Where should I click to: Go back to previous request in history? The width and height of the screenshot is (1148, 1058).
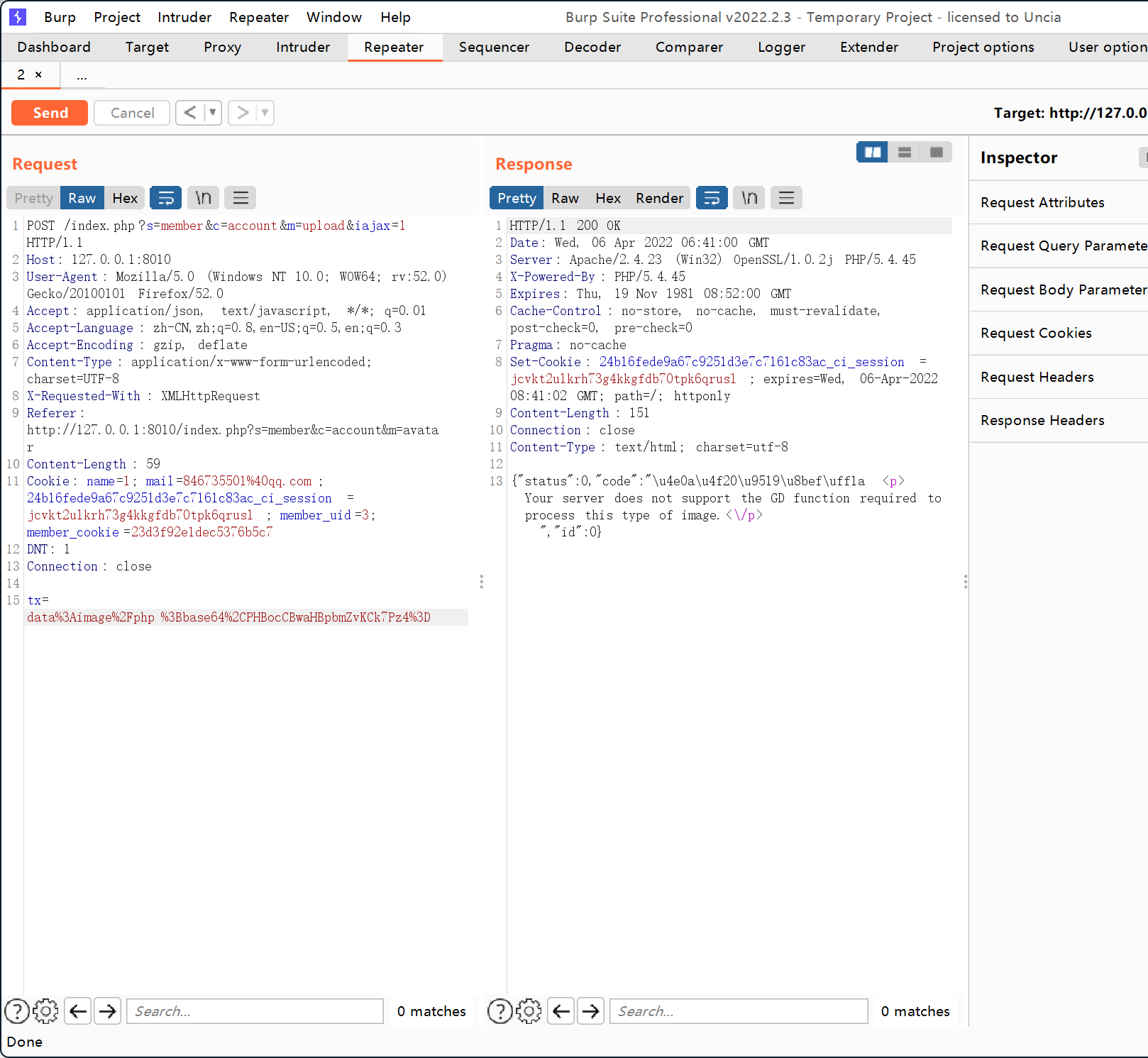tap(189, 113)
